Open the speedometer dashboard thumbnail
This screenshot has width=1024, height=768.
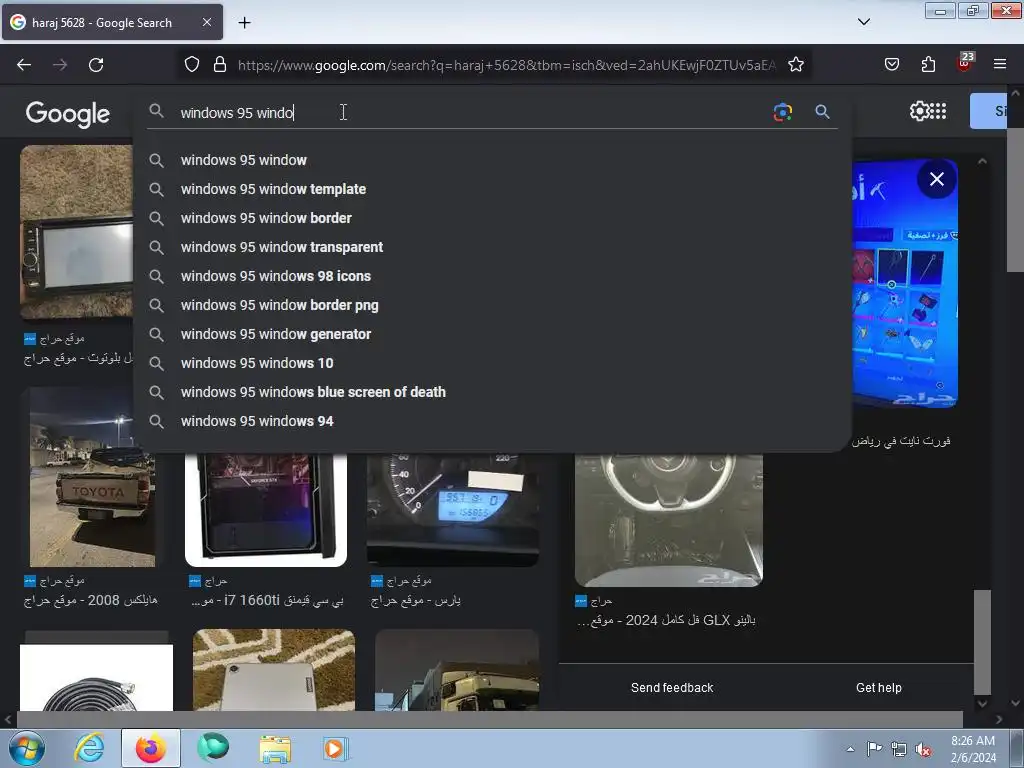[x=453, y=509]
